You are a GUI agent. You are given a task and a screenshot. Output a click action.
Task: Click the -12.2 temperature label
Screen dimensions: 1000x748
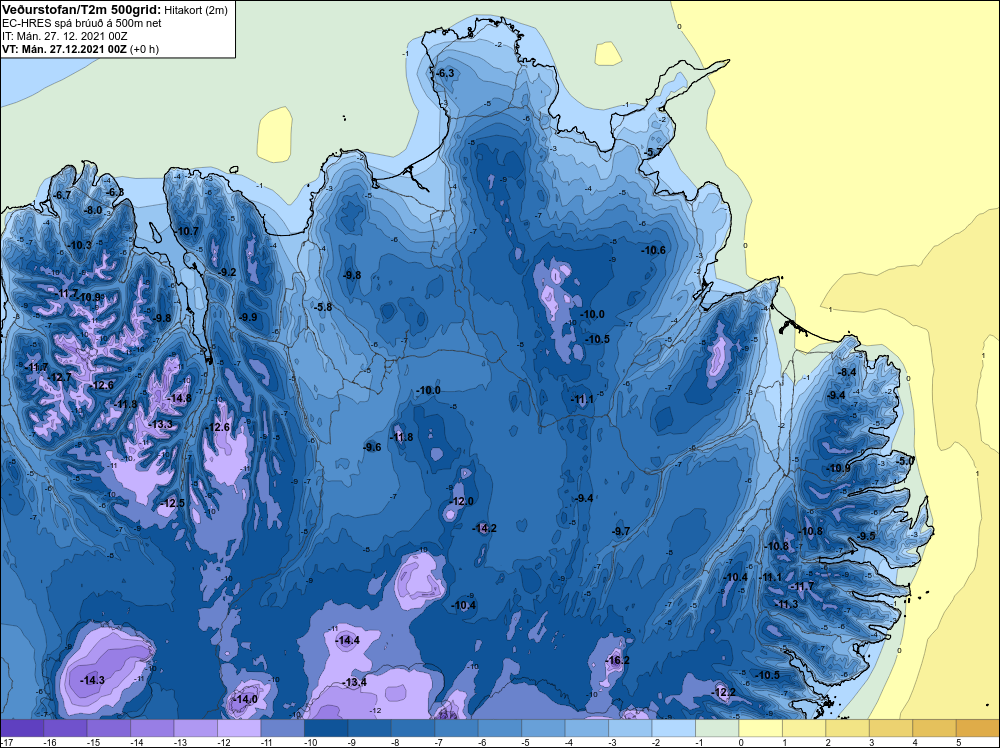point(723,693)
